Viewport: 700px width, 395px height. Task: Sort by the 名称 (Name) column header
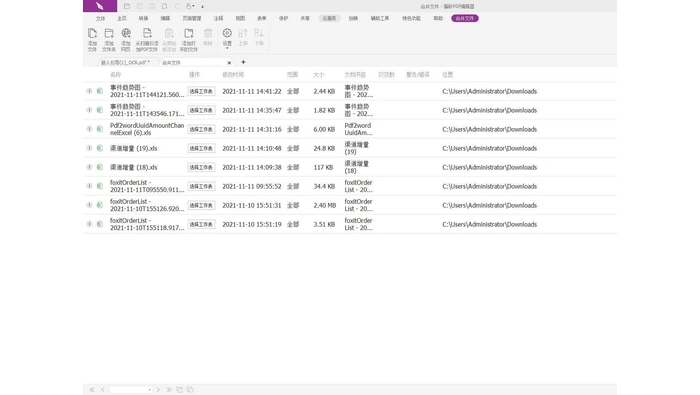pos(116,75)
